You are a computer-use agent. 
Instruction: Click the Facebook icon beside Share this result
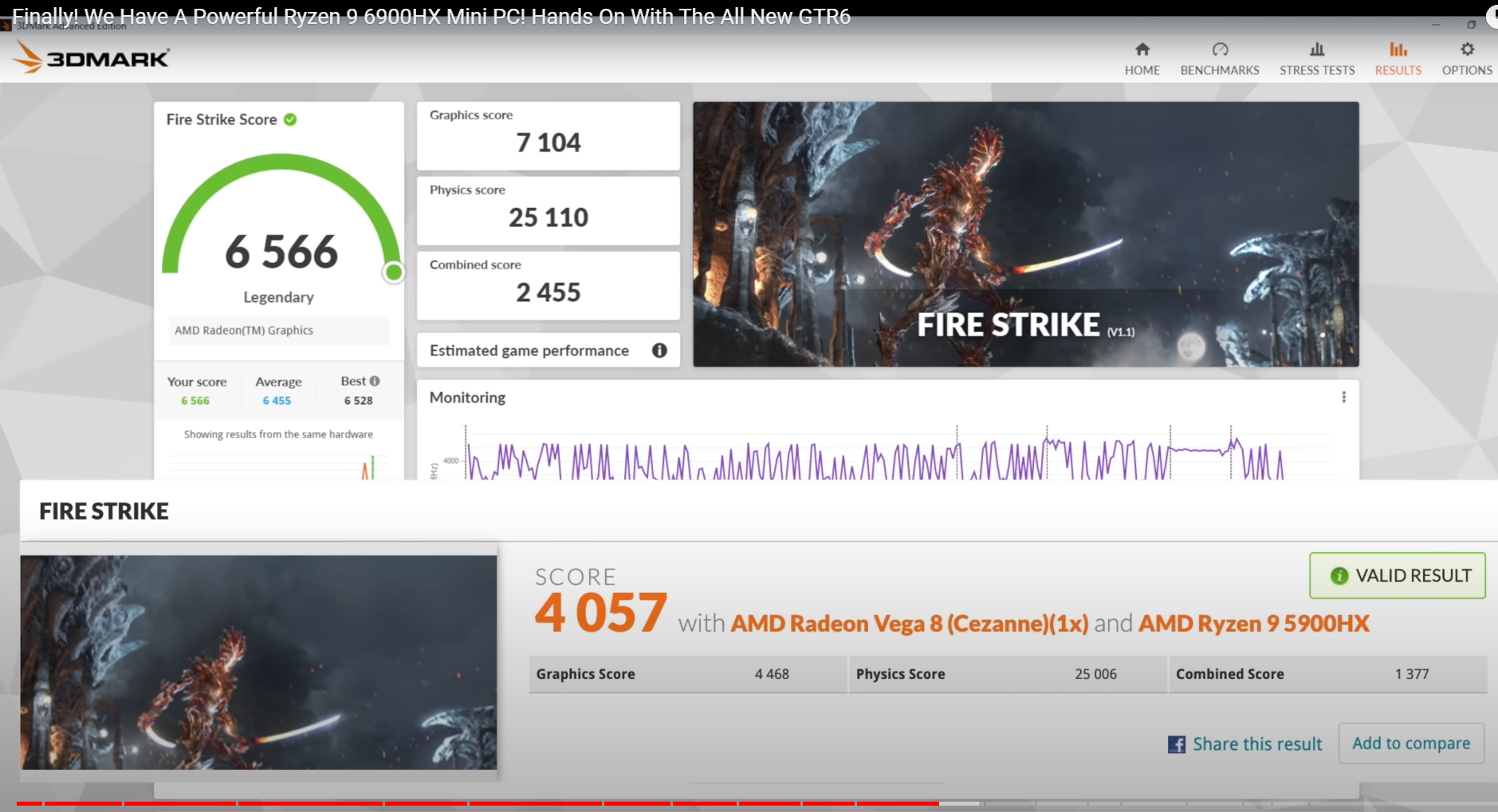pos(1176,744)
